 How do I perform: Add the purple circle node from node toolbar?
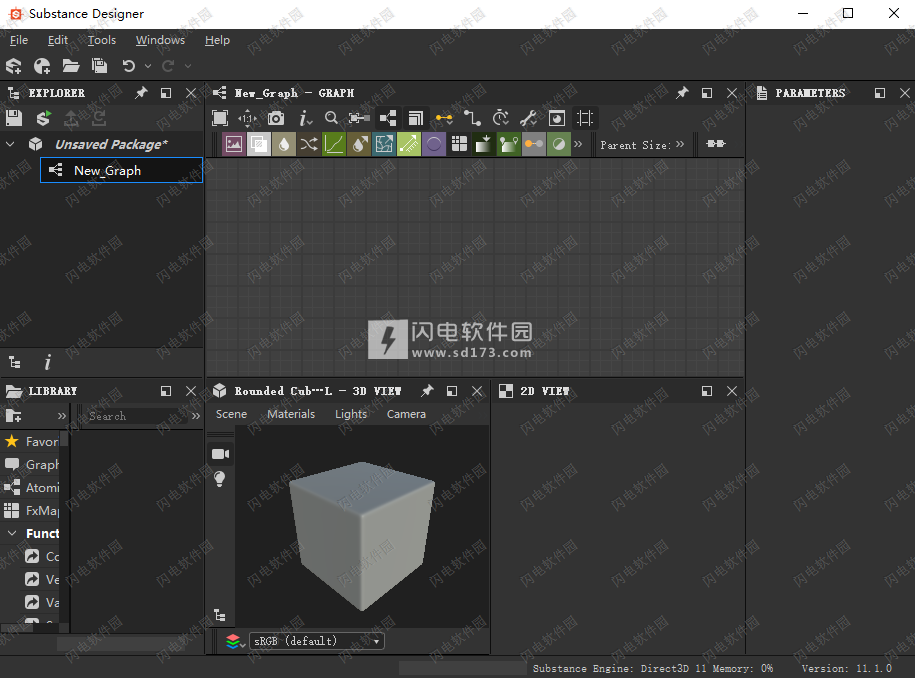434,144
